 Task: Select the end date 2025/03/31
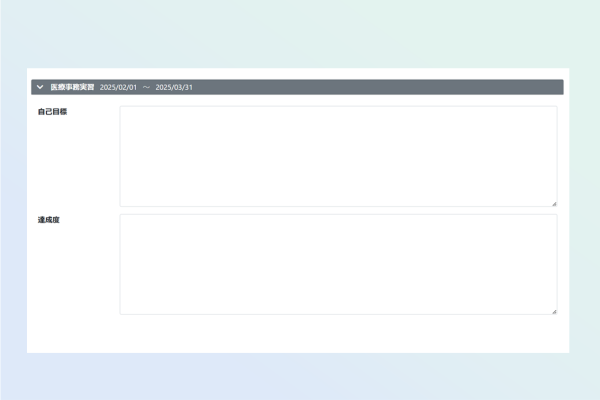(x=174, y=87)
